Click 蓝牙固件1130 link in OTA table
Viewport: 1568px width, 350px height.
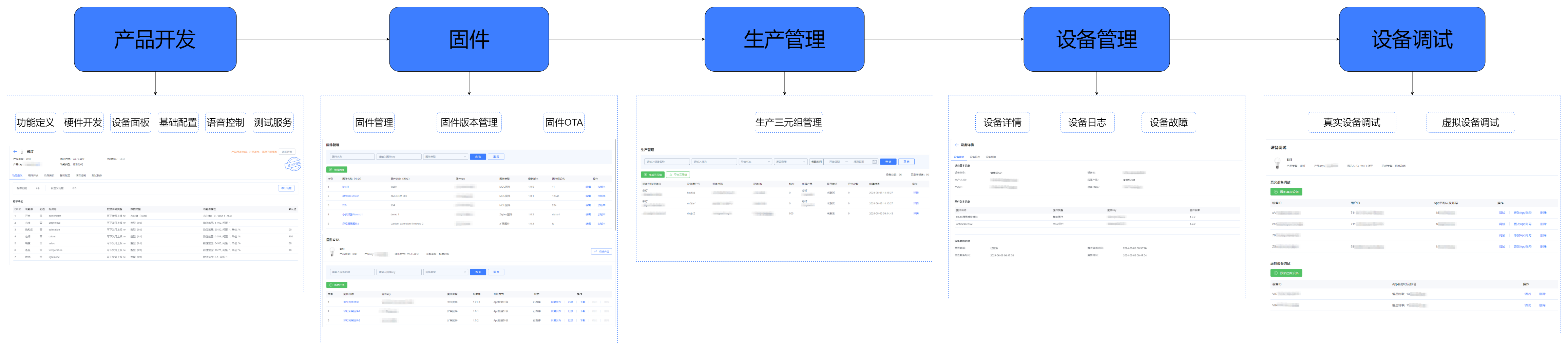coord(351,302)
